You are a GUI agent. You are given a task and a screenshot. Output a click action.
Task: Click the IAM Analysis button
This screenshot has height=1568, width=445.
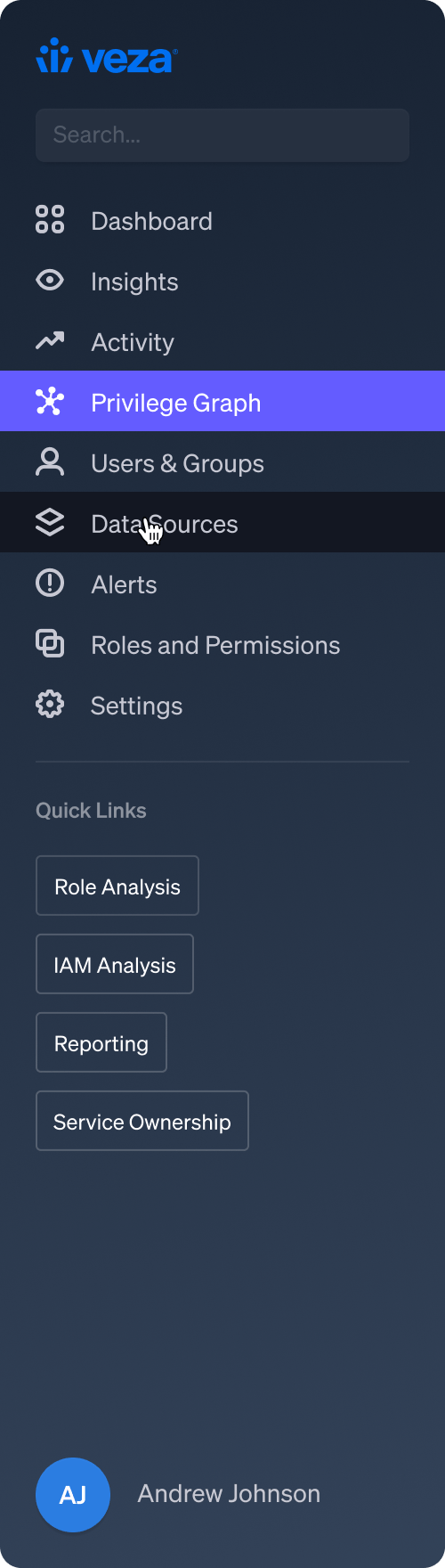coord(115,964)
